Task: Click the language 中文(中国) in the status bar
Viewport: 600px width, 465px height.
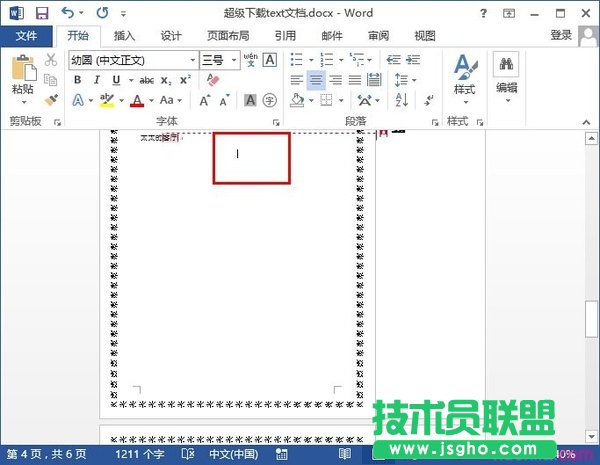Action: pos(234,454)
